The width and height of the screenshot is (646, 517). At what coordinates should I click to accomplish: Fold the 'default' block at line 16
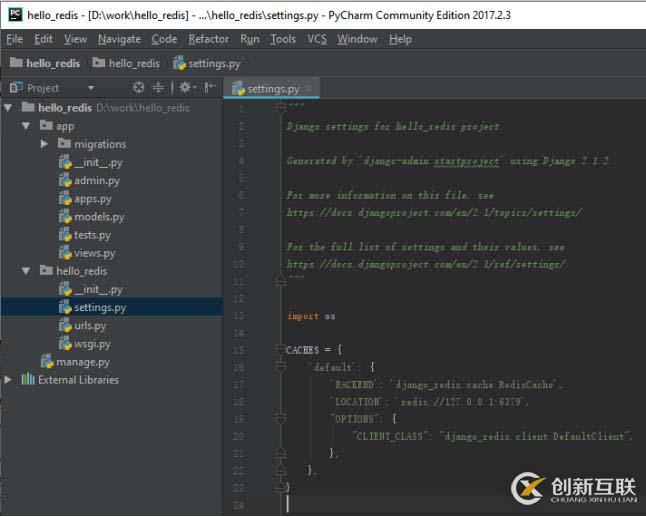click(281, 366)
